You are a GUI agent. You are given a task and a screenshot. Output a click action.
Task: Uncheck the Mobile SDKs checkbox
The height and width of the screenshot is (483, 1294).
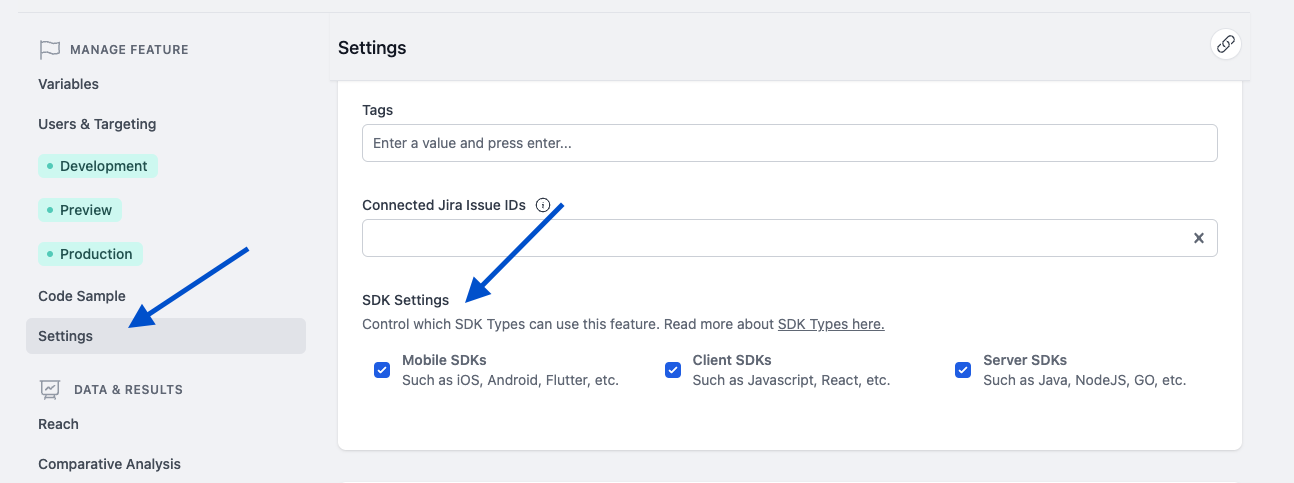pos(382,370)
